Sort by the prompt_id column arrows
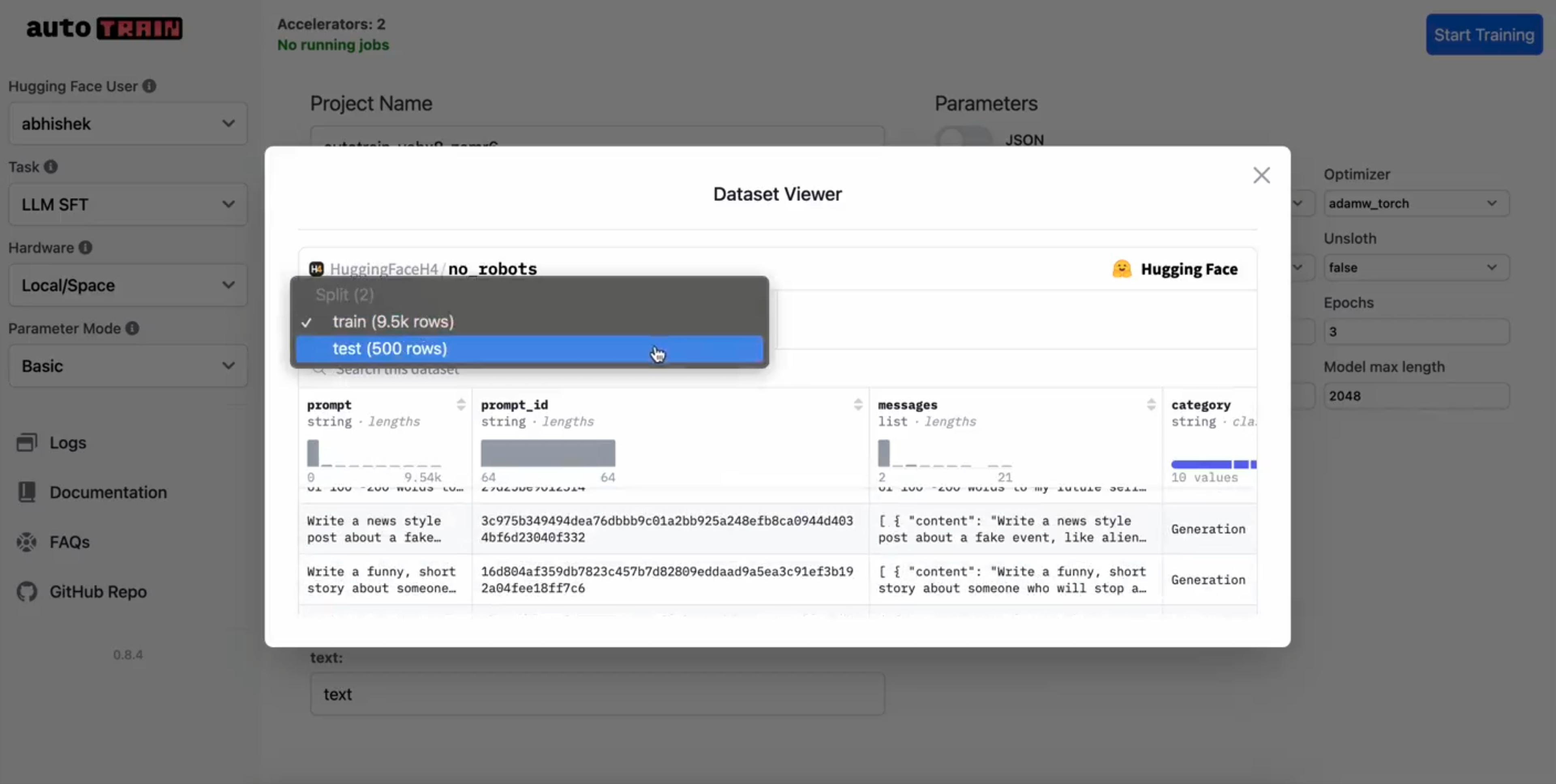This screenshot has width=1556, height=784. [x=858, y=405]
